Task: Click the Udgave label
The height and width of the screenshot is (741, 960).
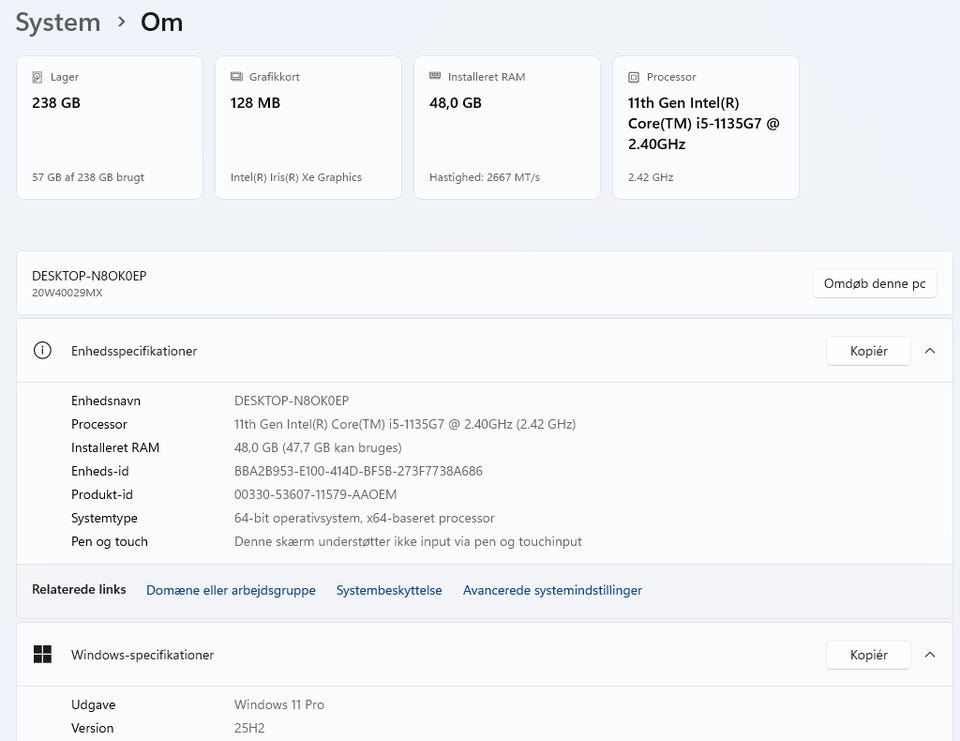Action: tap(93, 705)
